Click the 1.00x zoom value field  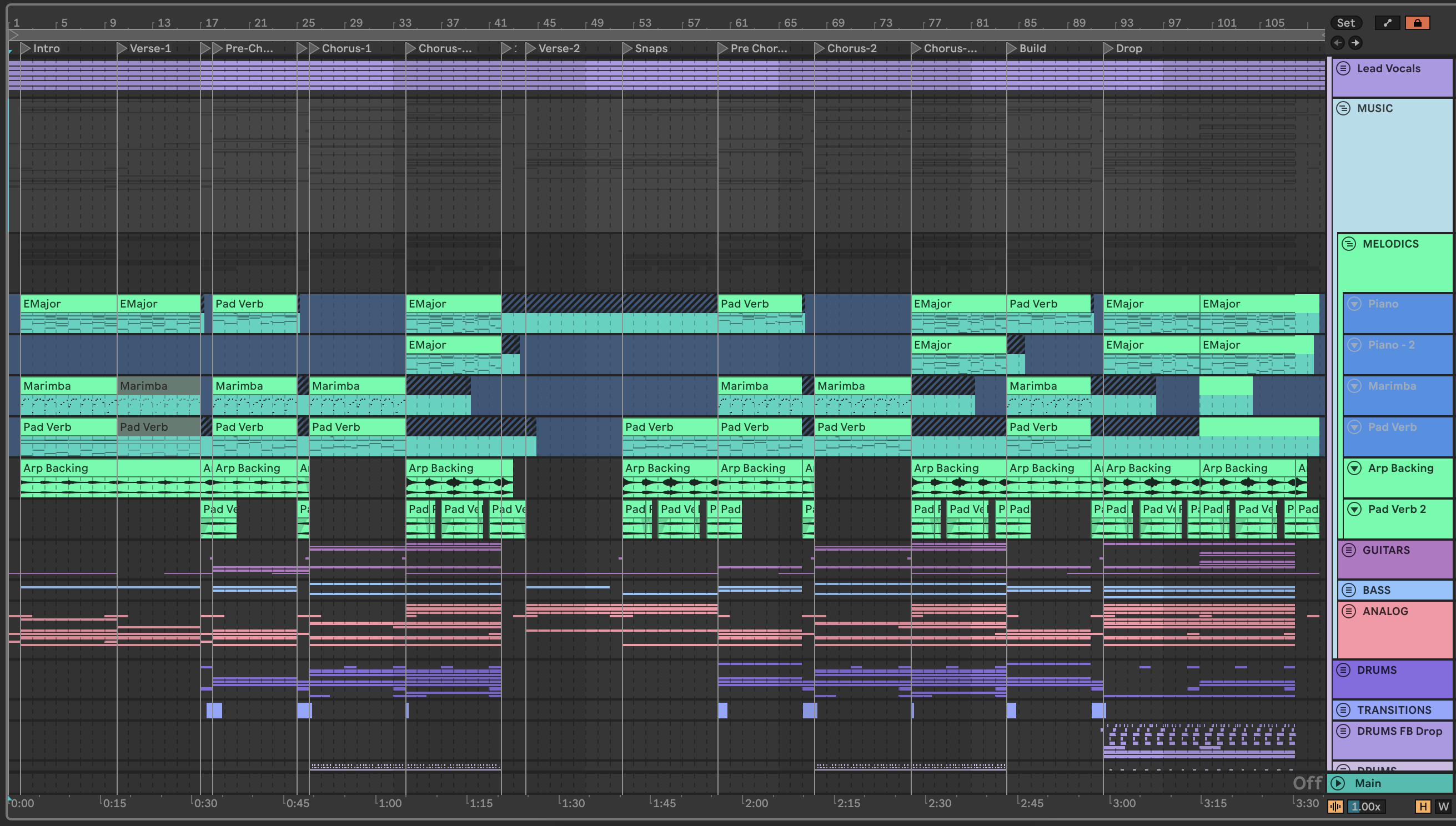tap(1367, 806)
